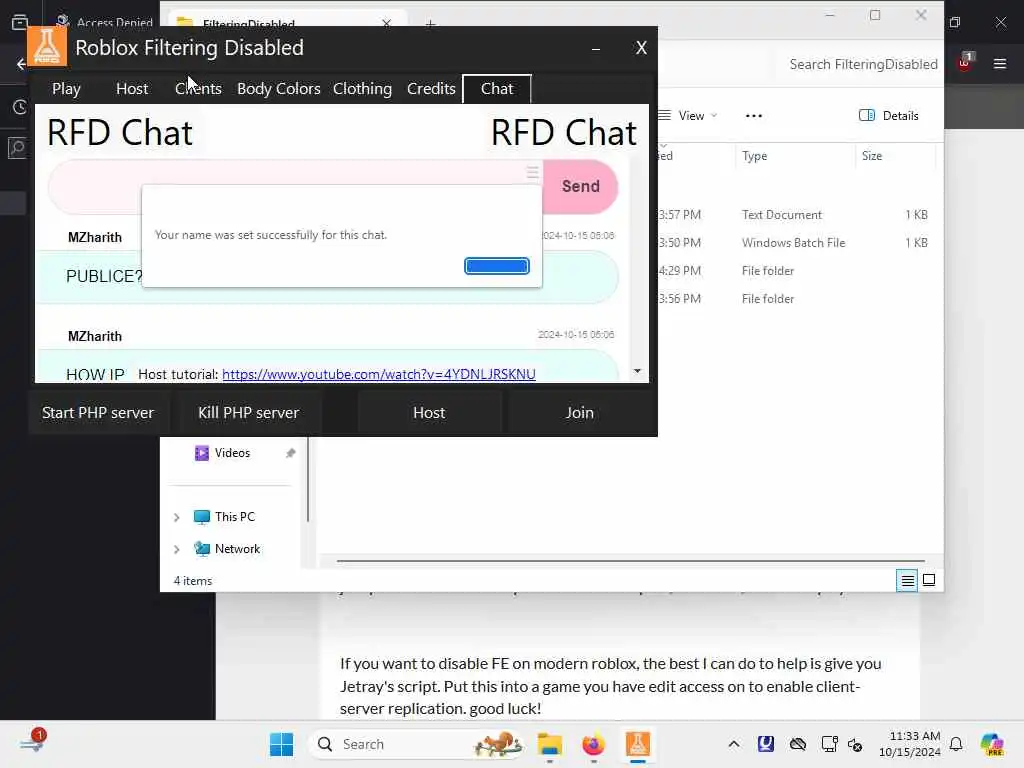The width and height of the screenshot is (1024, 768).
Task: Expand the This PC tree node
Action: [176, 517]
